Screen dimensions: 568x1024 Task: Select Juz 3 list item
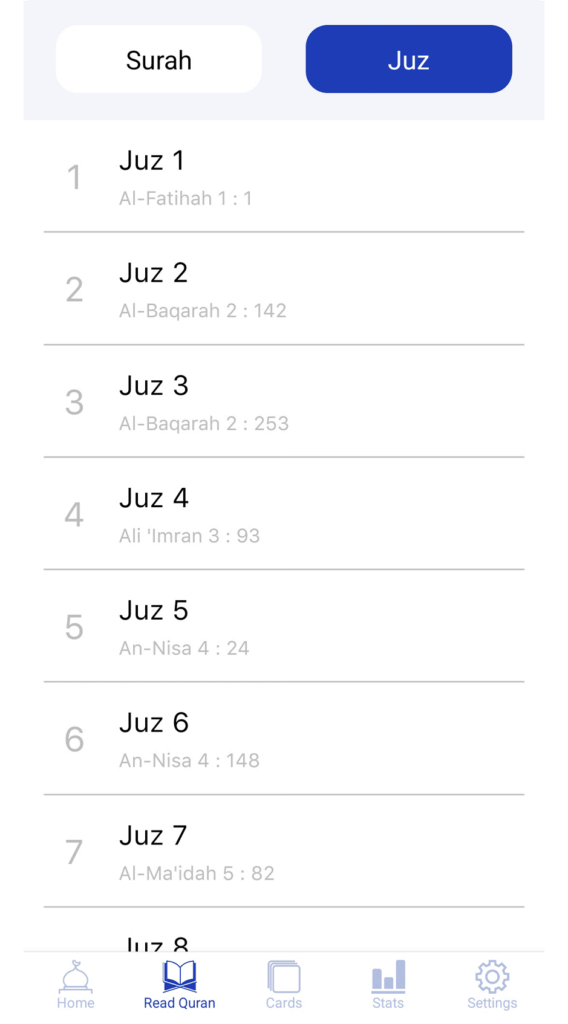[x=284, y=401]
